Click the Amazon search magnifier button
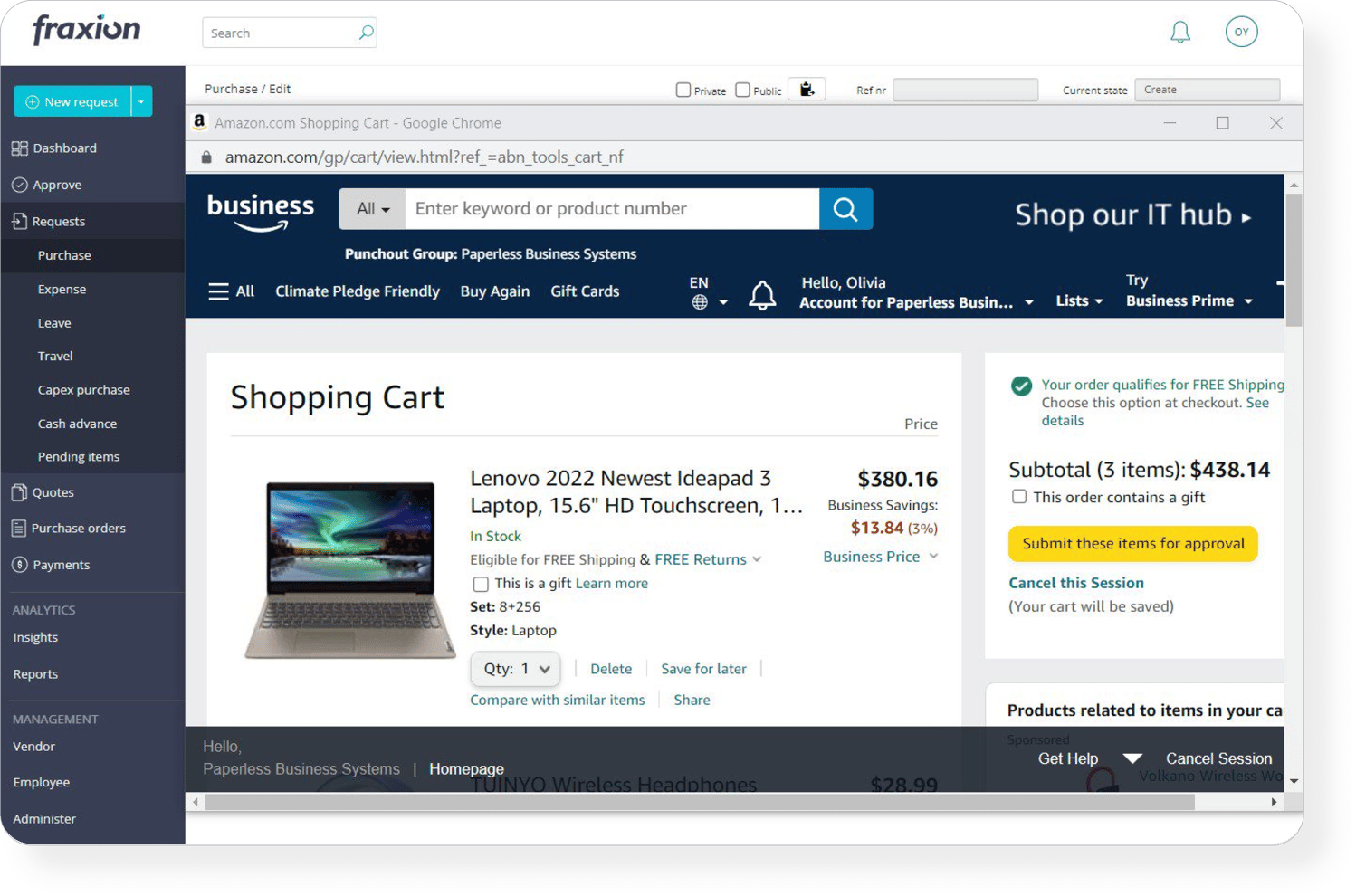 [845, 209]
